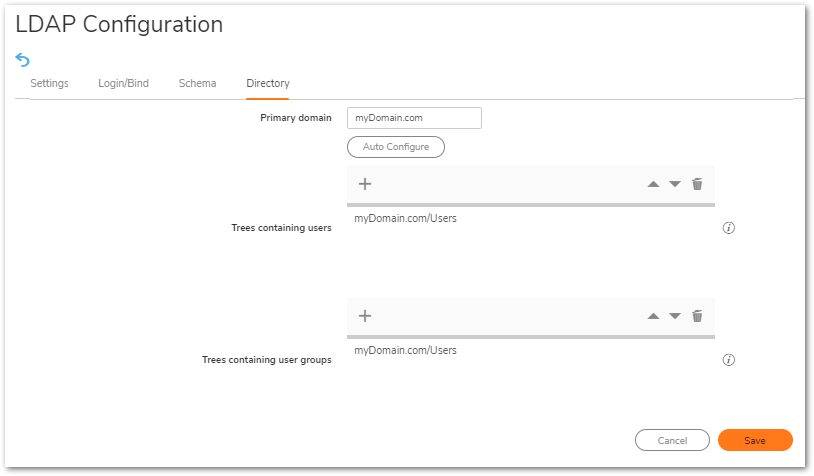The width and height of the screenshot is (814, 476).
Task: Show info for Trees containing users
Action: (728, 228)
